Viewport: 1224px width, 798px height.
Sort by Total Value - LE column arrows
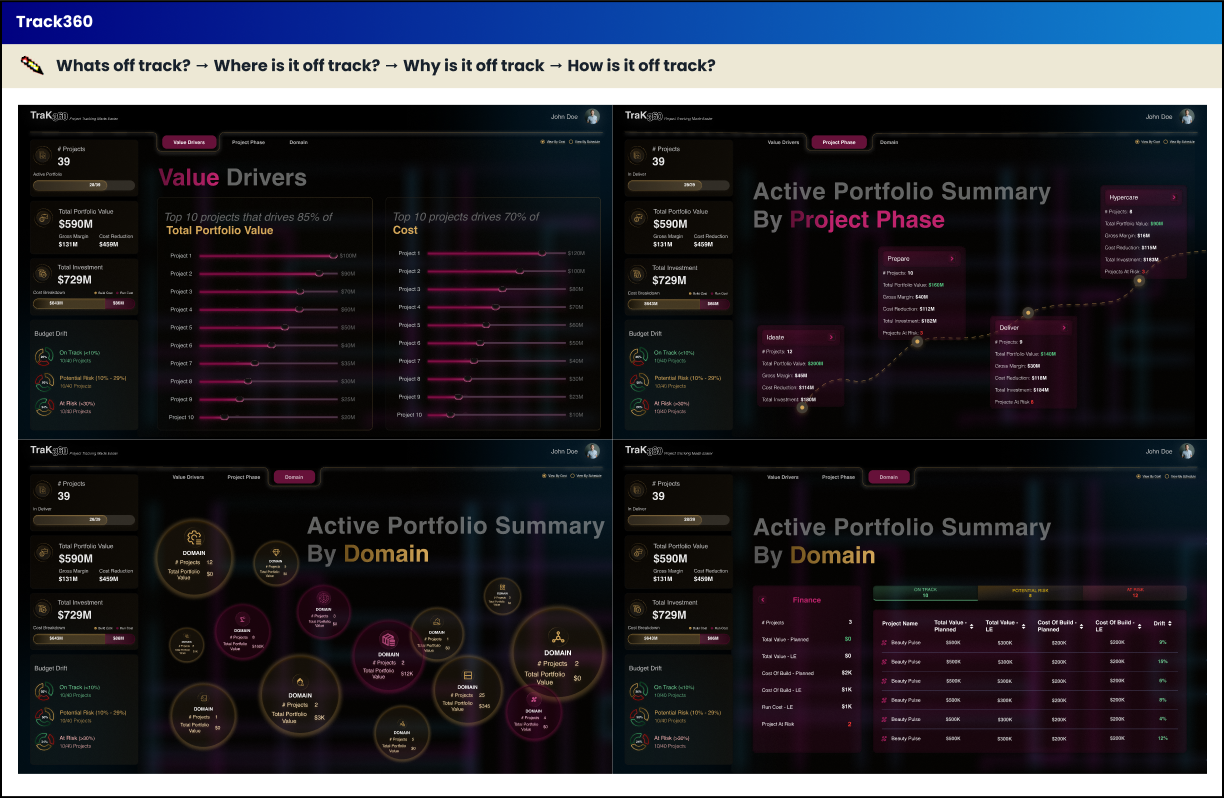pos(1024,627)
